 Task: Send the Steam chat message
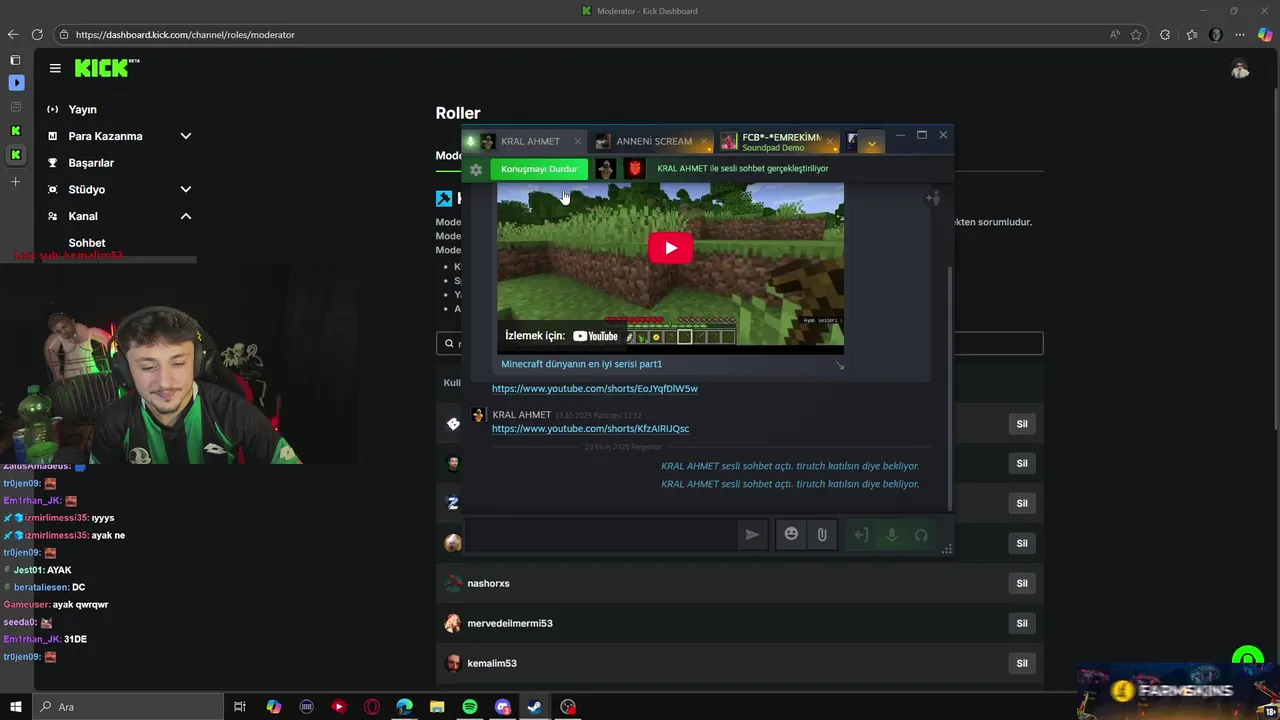(752, 535)
